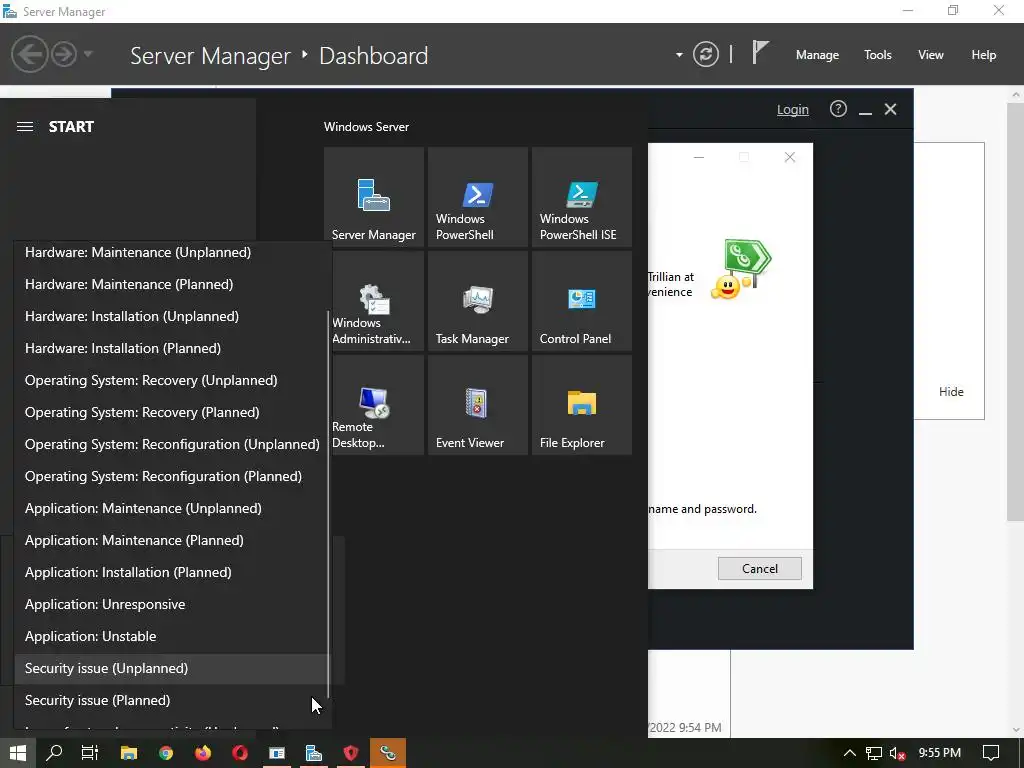Click the Login link in Trillian

[792, 110]
